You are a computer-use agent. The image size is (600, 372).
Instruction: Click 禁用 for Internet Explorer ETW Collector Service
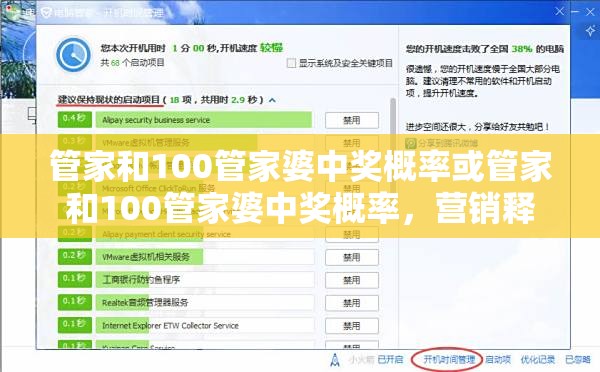352,326
